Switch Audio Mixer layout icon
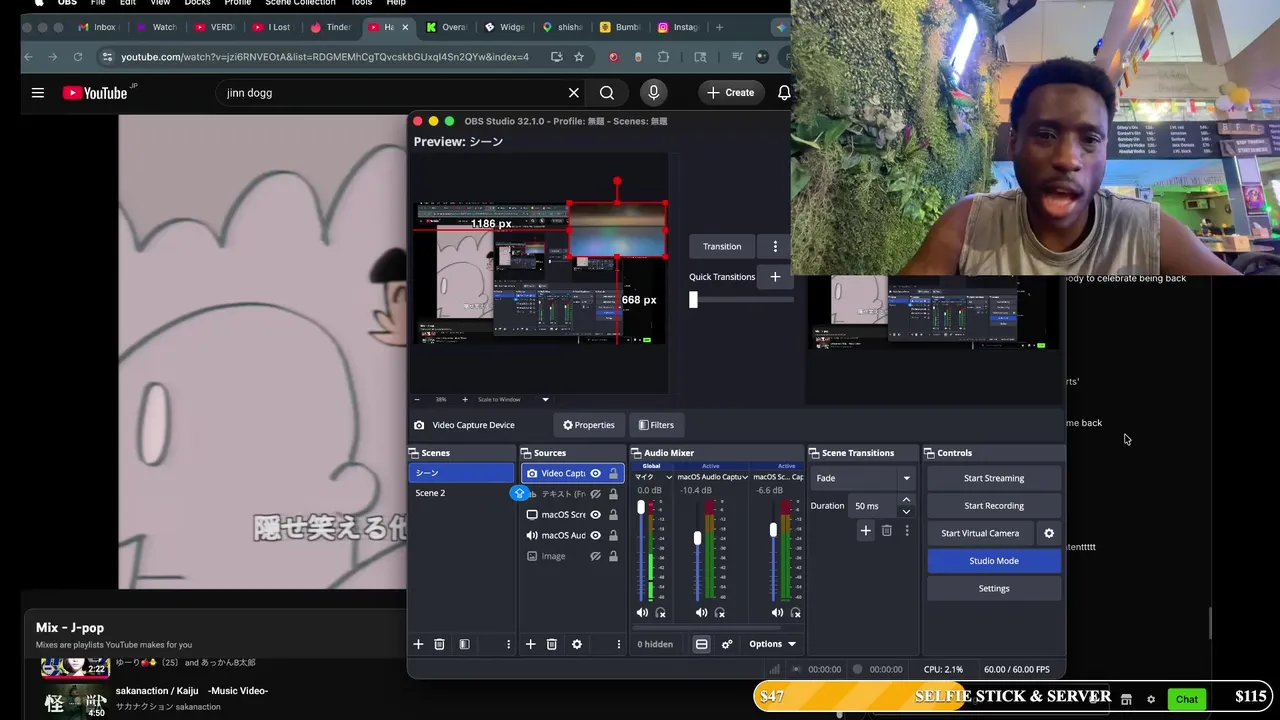Viewport: 1280px width, 720px height. pyautogui.click(x=701, y=645)
